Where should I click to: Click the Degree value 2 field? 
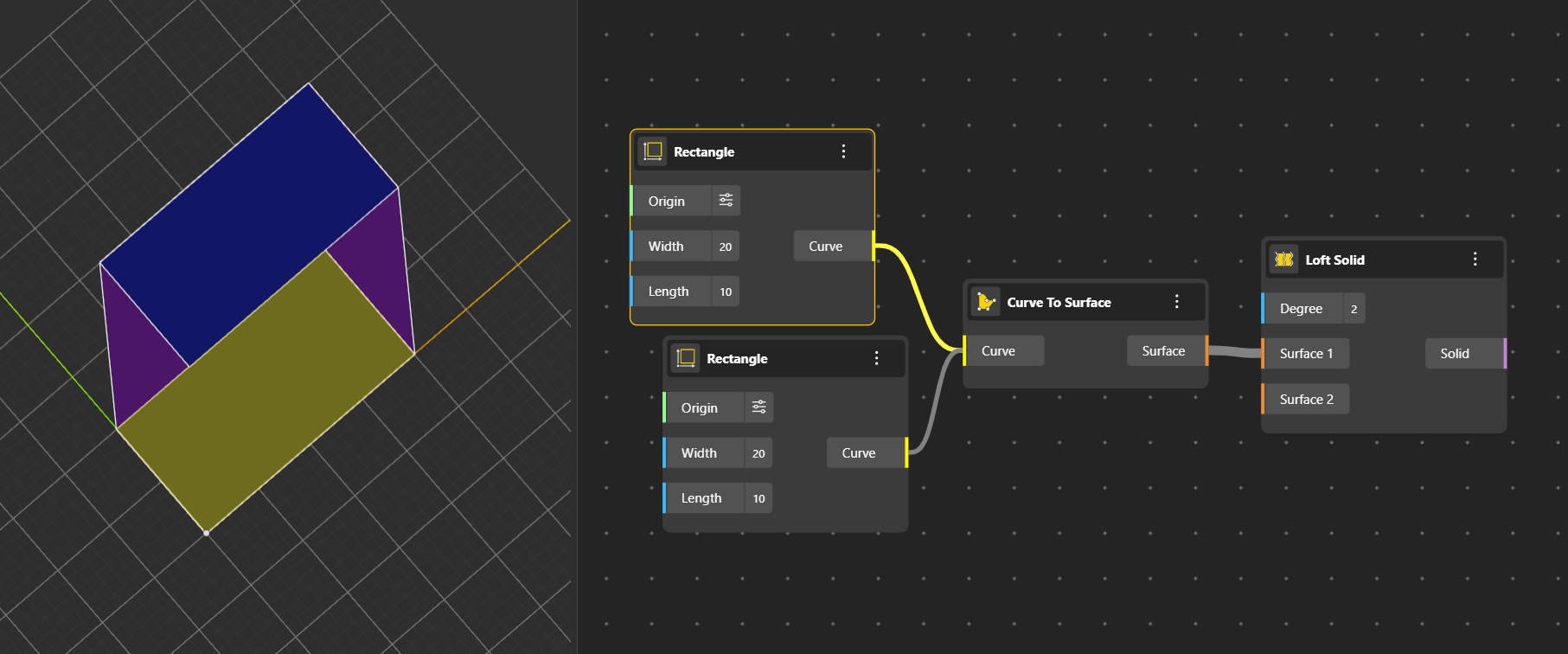coord(1354,309)
